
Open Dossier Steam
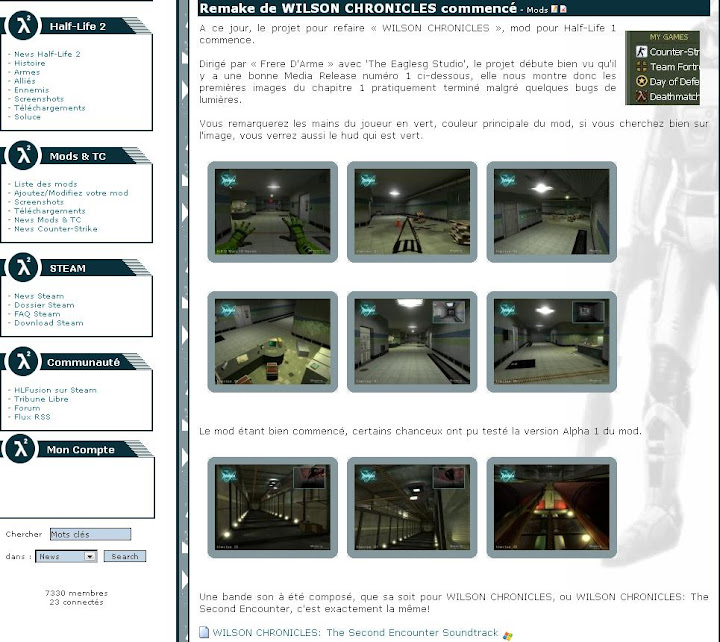pyautogui.click(x=44, y=305)
